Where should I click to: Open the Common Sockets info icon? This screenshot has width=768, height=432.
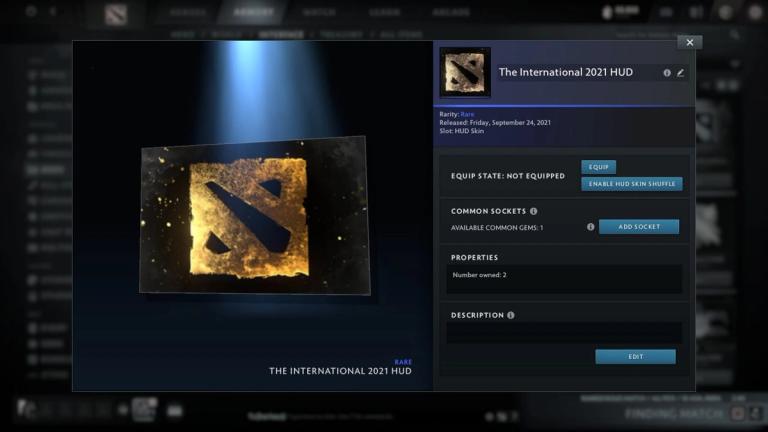[533, 211]
